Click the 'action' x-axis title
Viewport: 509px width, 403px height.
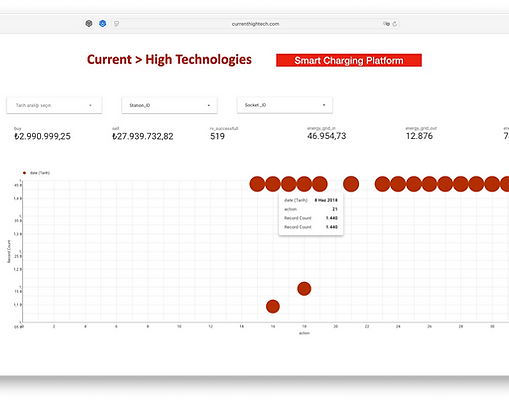(304, 333)
